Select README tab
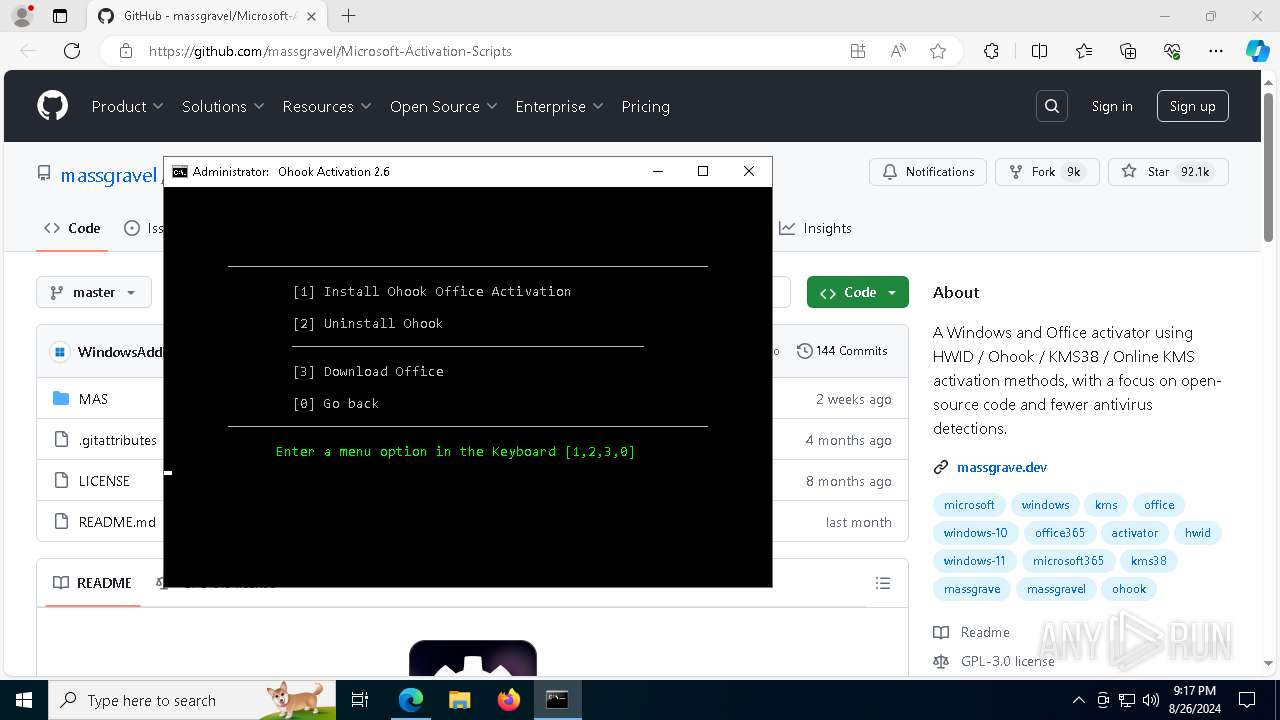 tap(92, 583)
